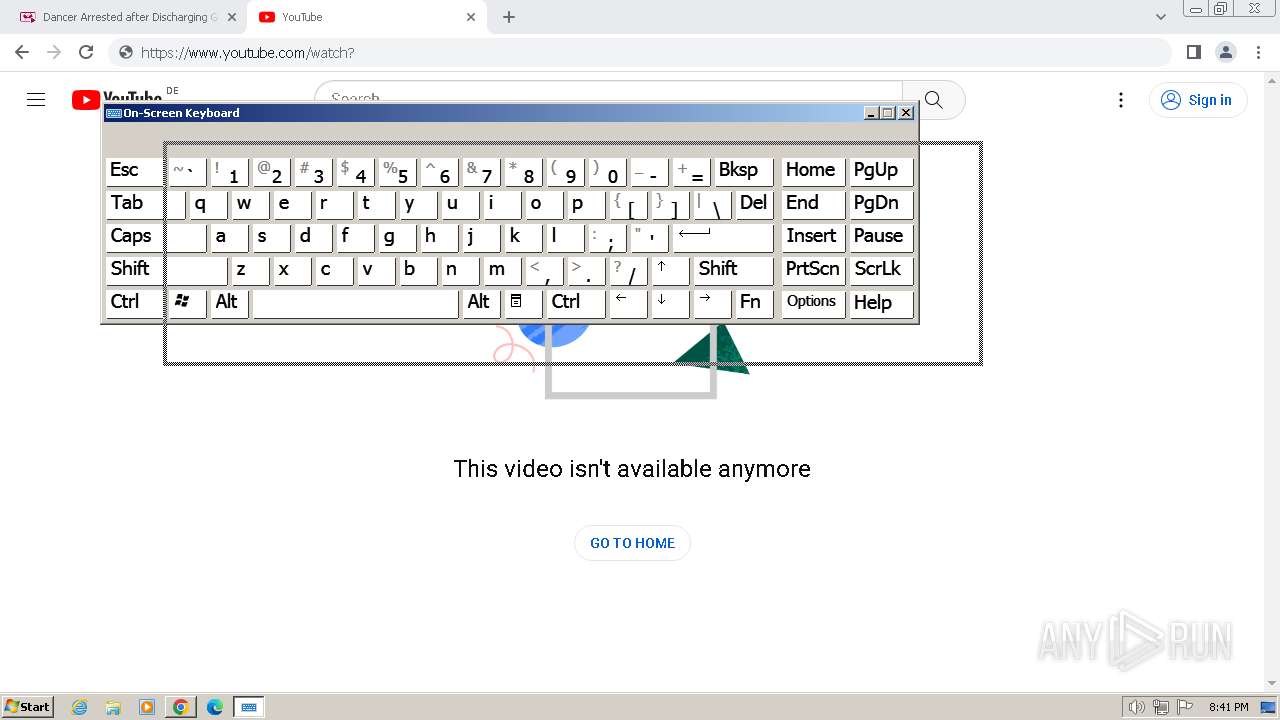Viewport: 1280px width, 720px height.
Task: Click the Windows logo key
Action: coord(187,303)
